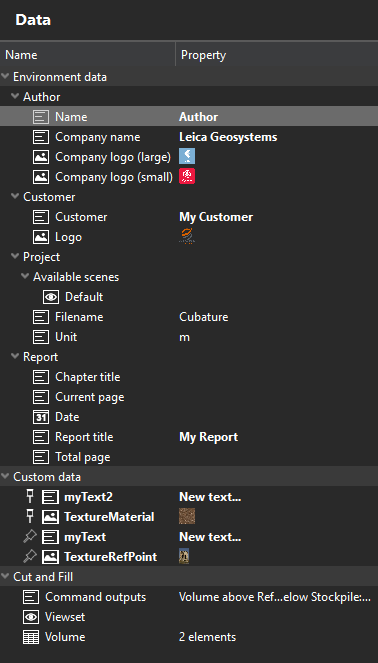Click text icon beside Chapter title
Image resolution: width=378 pixels, height=663 pixels.
pyautogui.click(x=41, y=377)
